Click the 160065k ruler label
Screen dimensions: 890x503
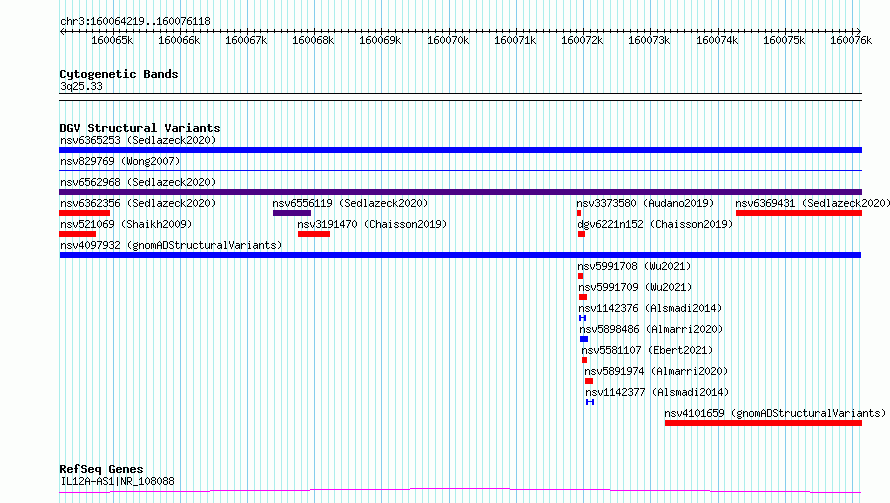(x=112, y=40)
